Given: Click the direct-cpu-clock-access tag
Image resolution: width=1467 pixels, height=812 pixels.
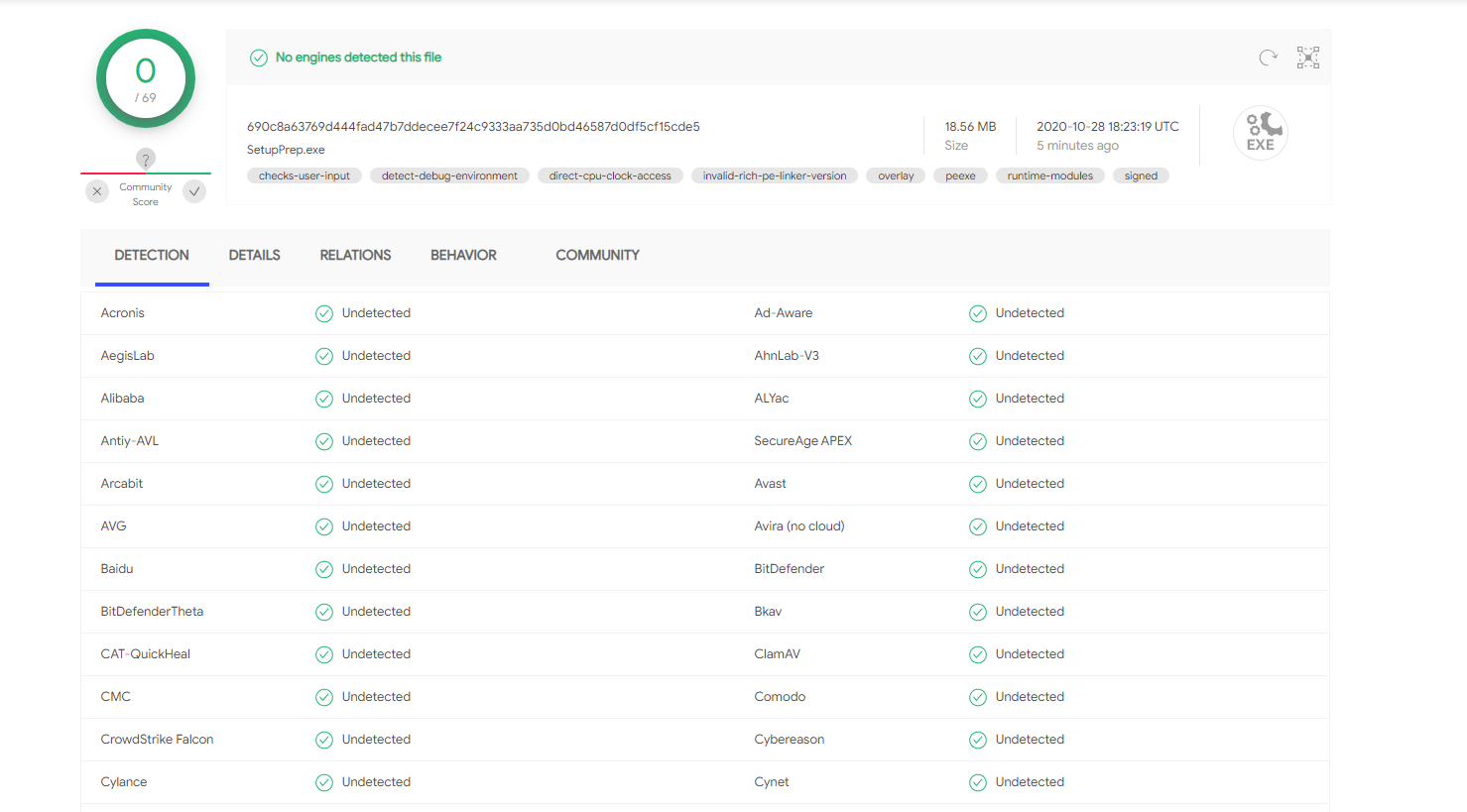Looking at the screenshot, I should [x=610, y=175].
